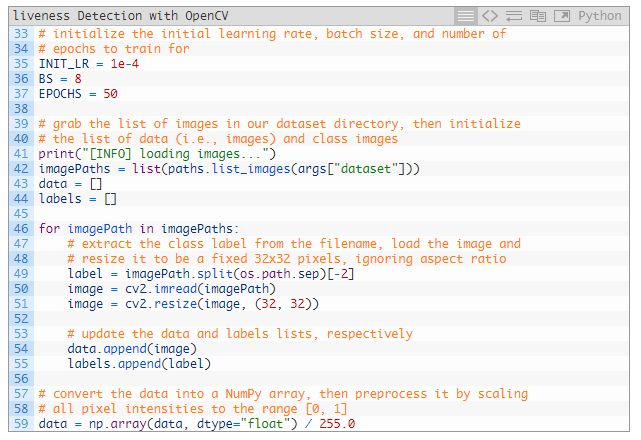Image resolution: width=641 pixels, height=440 pixels.
Task: Click the copy code icon
Action: [538, 16]
